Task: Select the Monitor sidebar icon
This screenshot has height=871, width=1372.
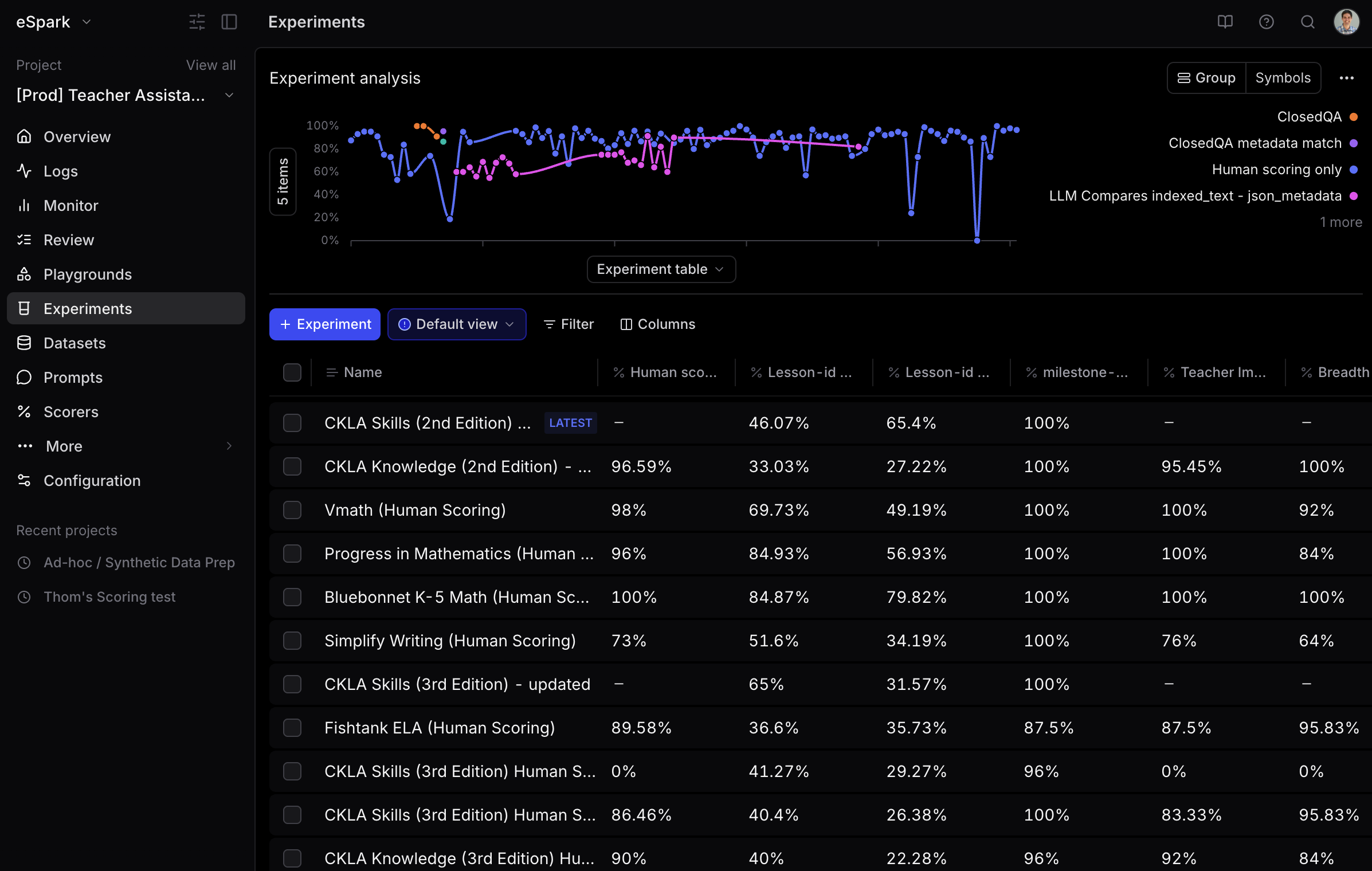Action: point(24,205)
